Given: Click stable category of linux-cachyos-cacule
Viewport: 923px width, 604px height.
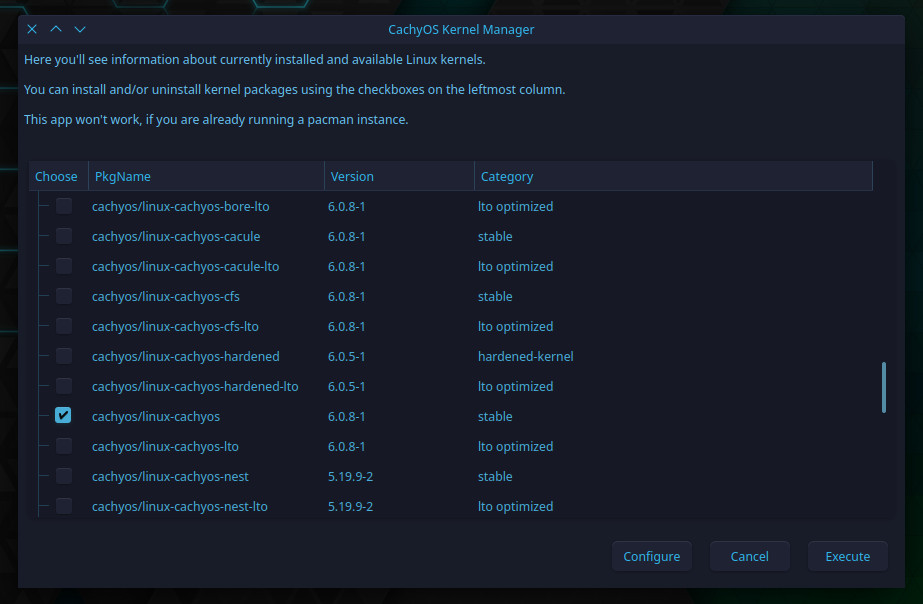Looking at the screenshot, I should (495, 237).
